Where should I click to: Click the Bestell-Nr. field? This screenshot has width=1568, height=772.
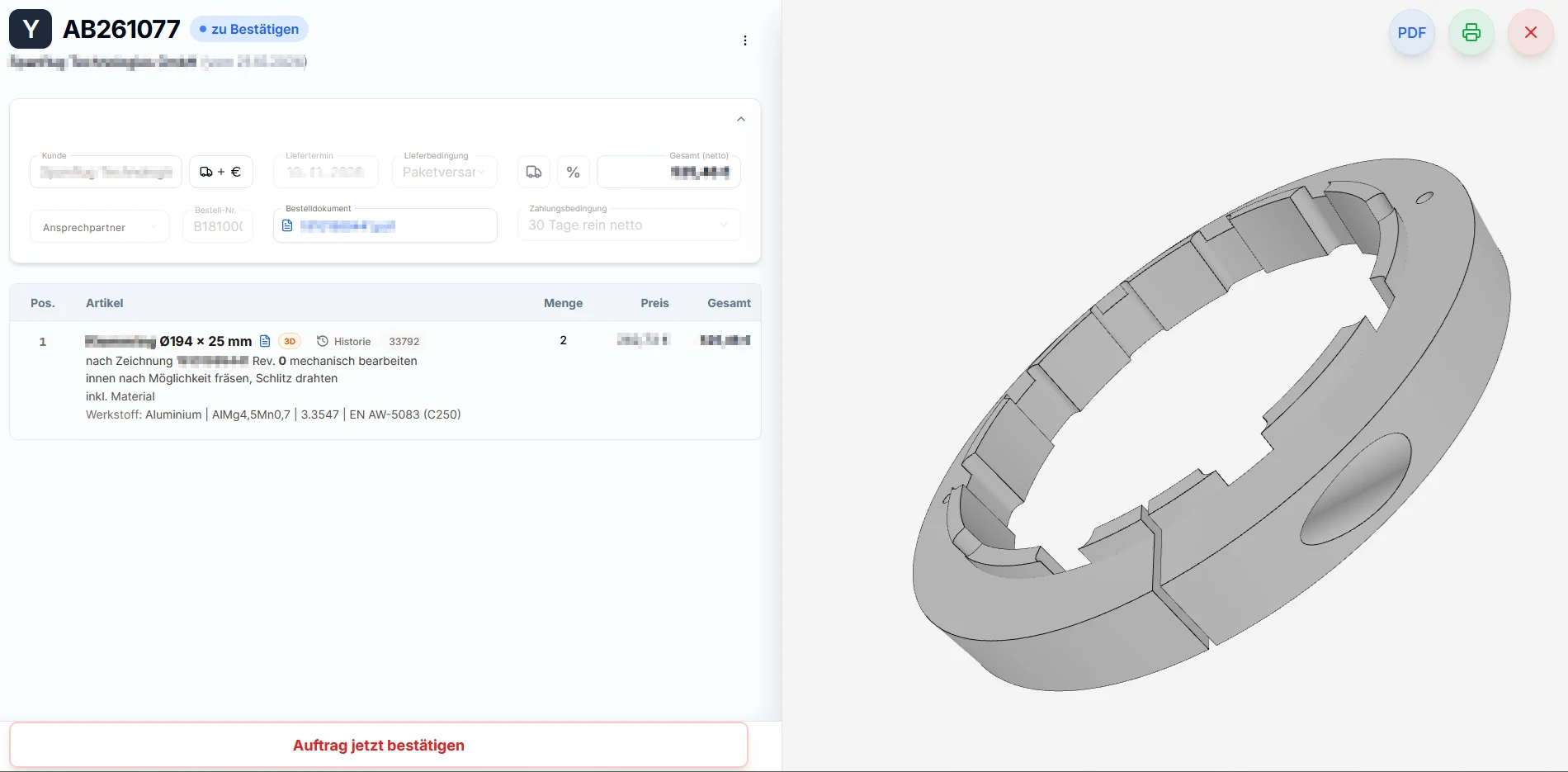point(218,226)
